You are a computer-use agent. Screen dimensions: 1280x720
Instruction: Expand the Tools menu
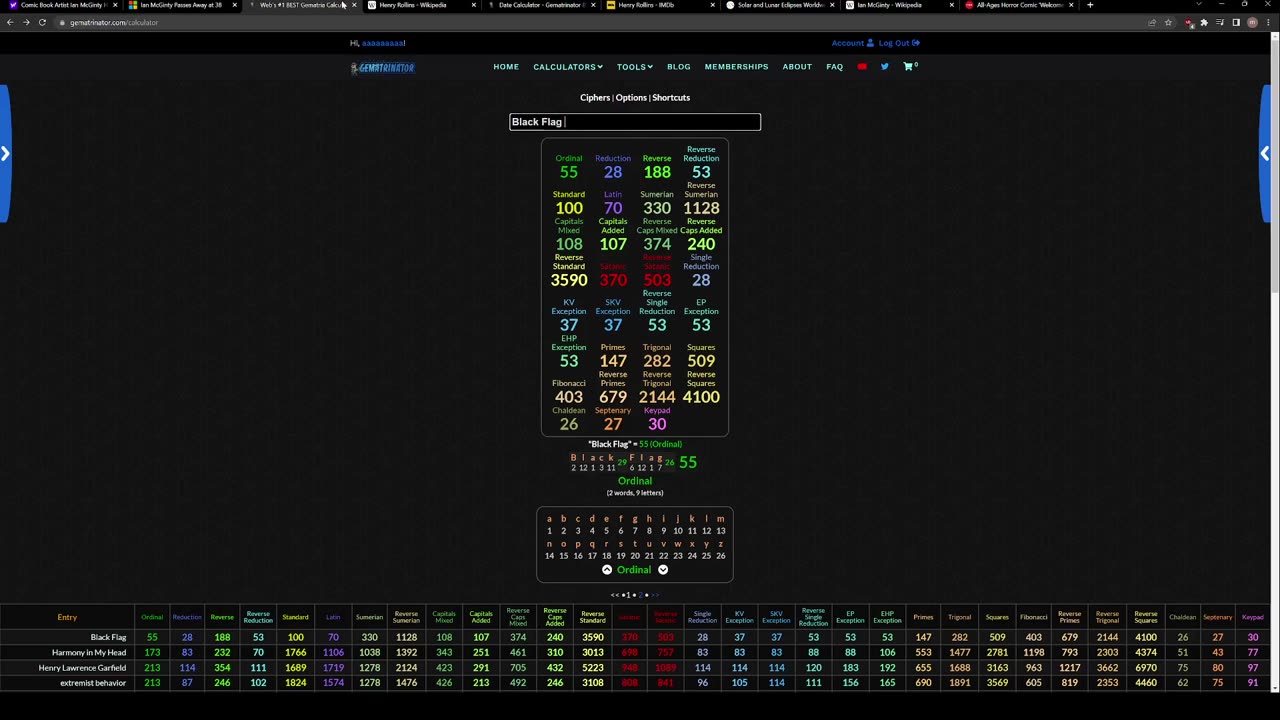[x=634, y=67]
